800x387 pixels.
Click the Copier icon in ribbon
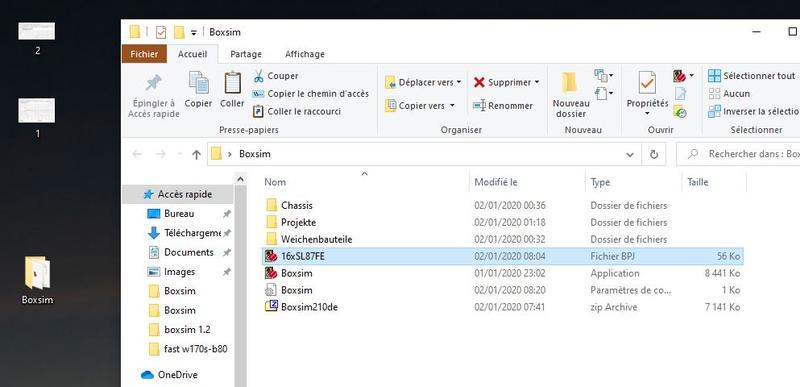point(198,83)
